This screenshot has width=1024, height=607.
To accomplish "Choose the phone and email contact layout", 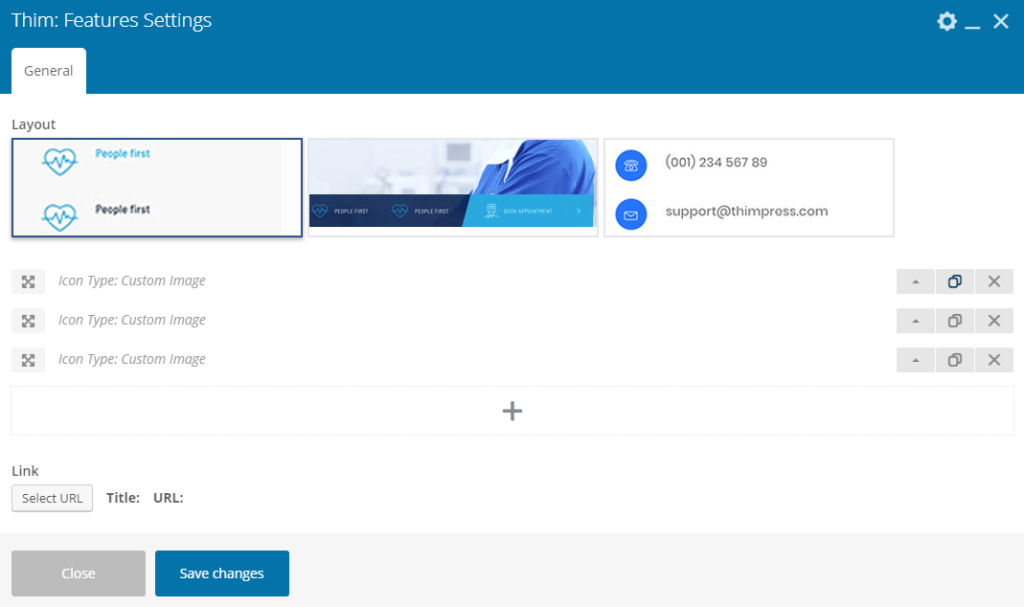I will (x=748, y=187).
